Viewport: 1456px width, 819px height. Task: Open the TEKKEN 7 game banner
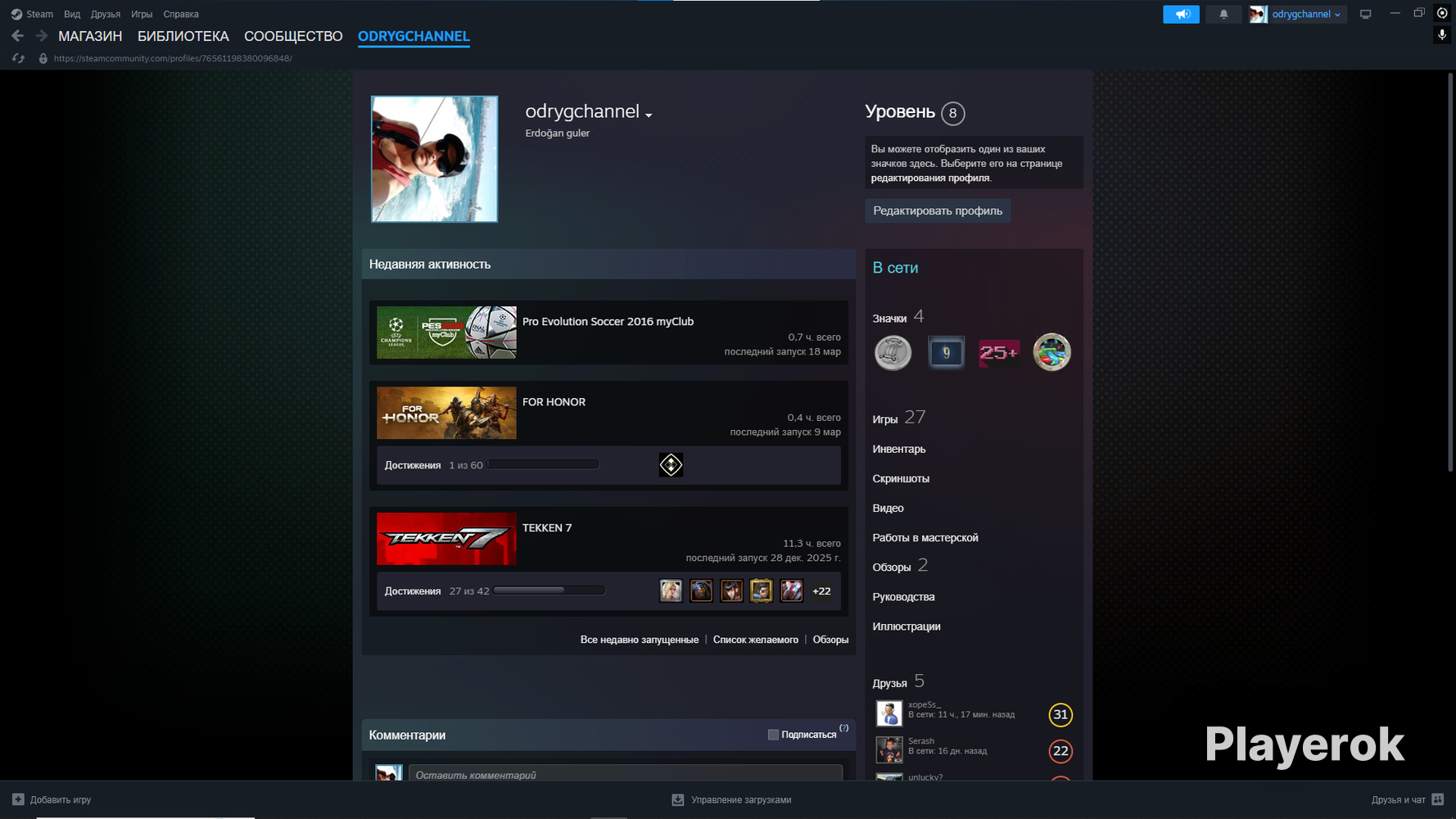pos(446,539)
